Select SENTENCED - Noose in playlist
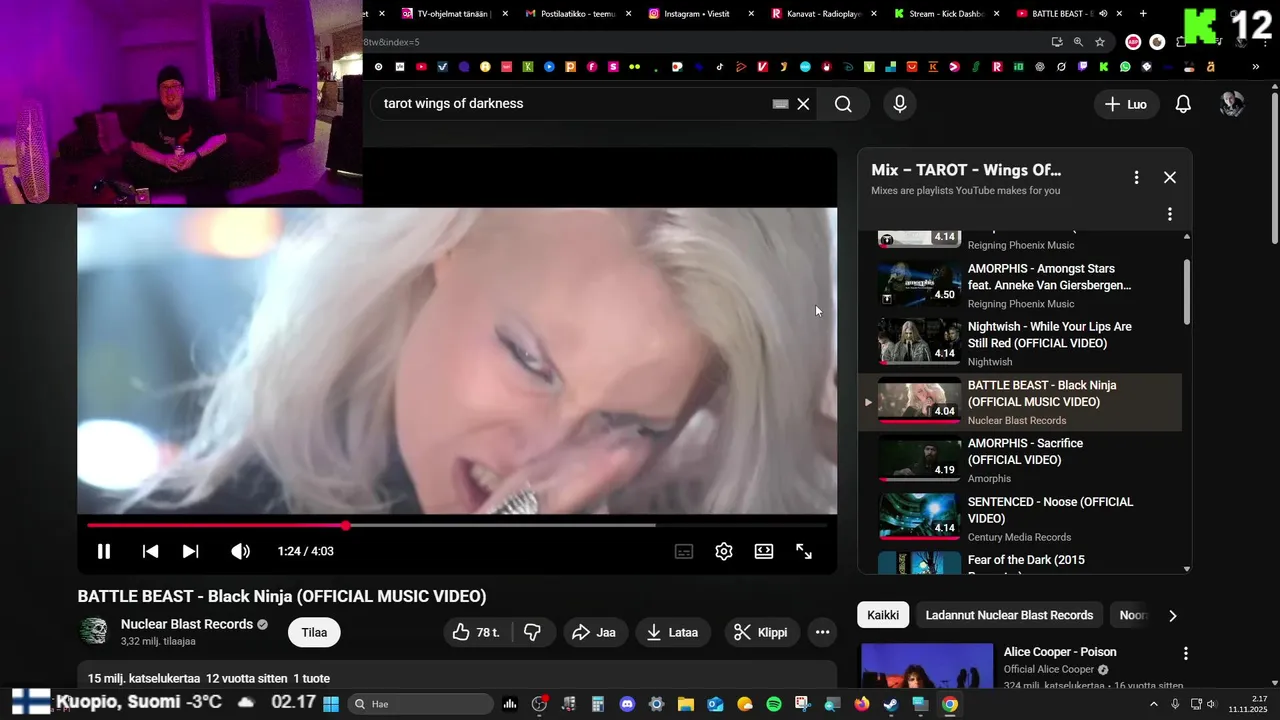The image size is (1280, 720). coord(1020,519)
